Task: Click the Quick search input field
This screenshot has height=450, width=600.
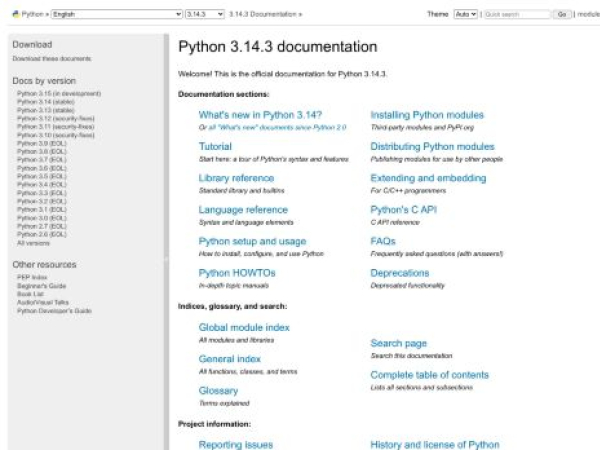Action: click(x=517, y=14)
